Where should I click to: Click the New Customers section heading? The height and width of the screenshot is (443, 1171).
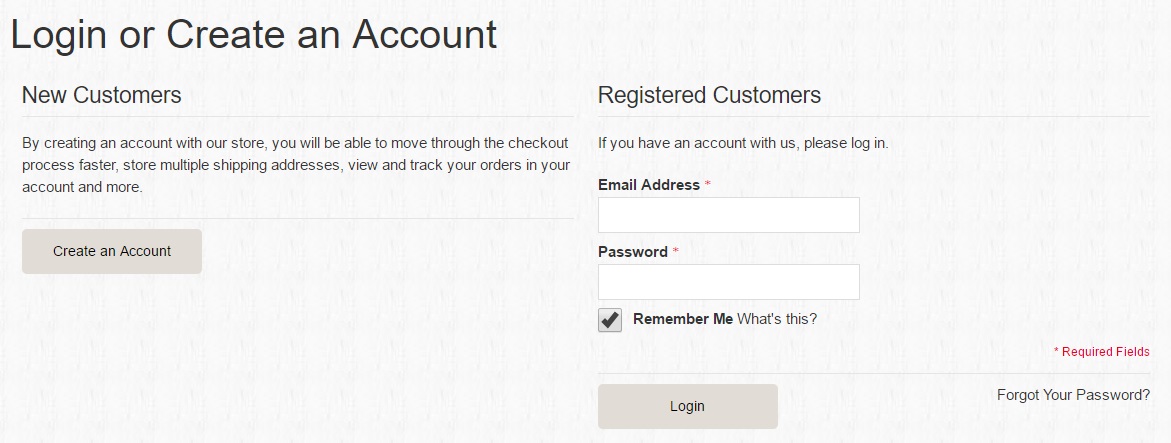point(102,95)
